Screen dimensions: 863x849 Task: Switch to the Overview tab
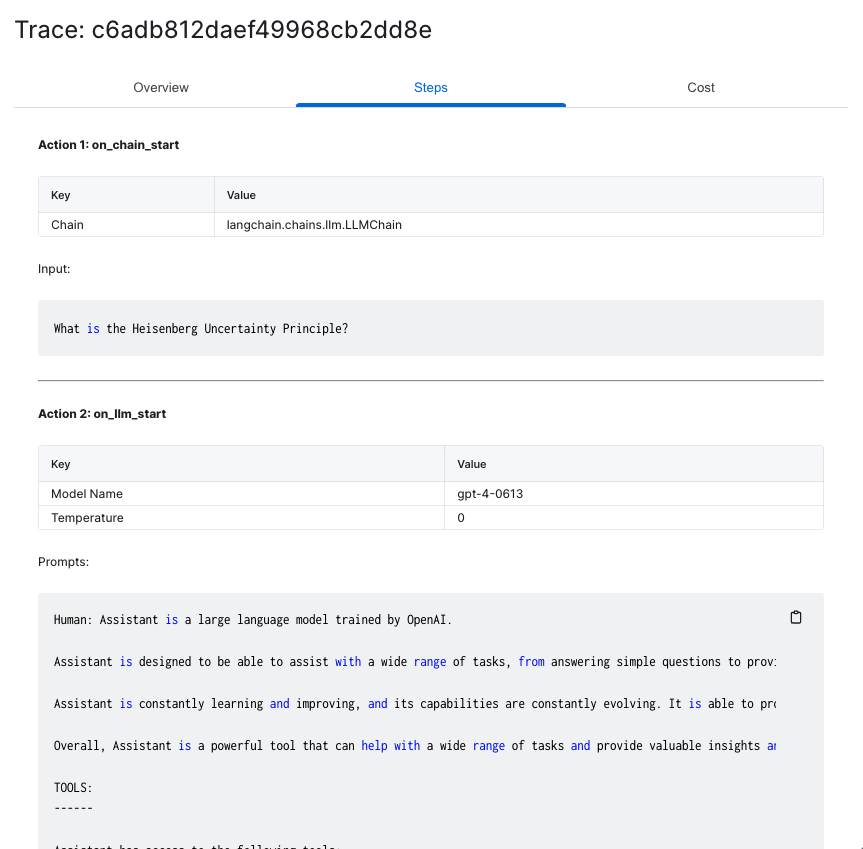[x=161, y=87]
